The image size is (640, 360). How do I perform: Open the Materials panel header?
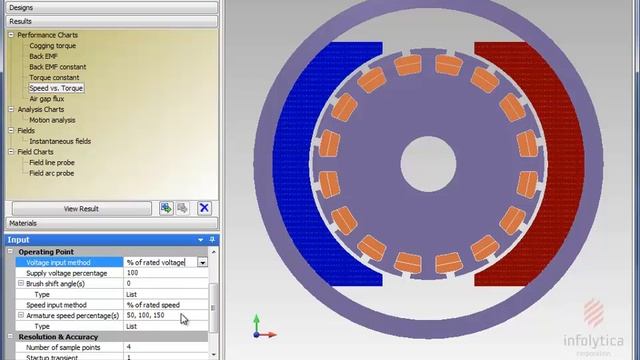[111, 223]
